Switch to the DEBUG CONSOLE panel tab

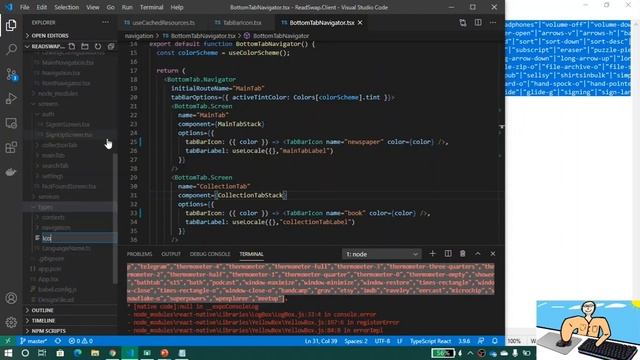pyautogui.click(x=210, y=254)
